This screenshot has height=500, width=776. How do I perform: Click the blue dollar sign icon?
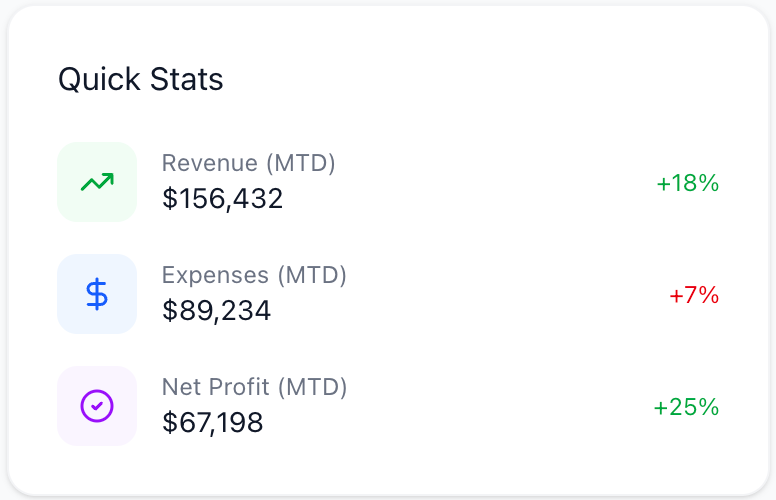pyautogui.click(x=97, y=294)
